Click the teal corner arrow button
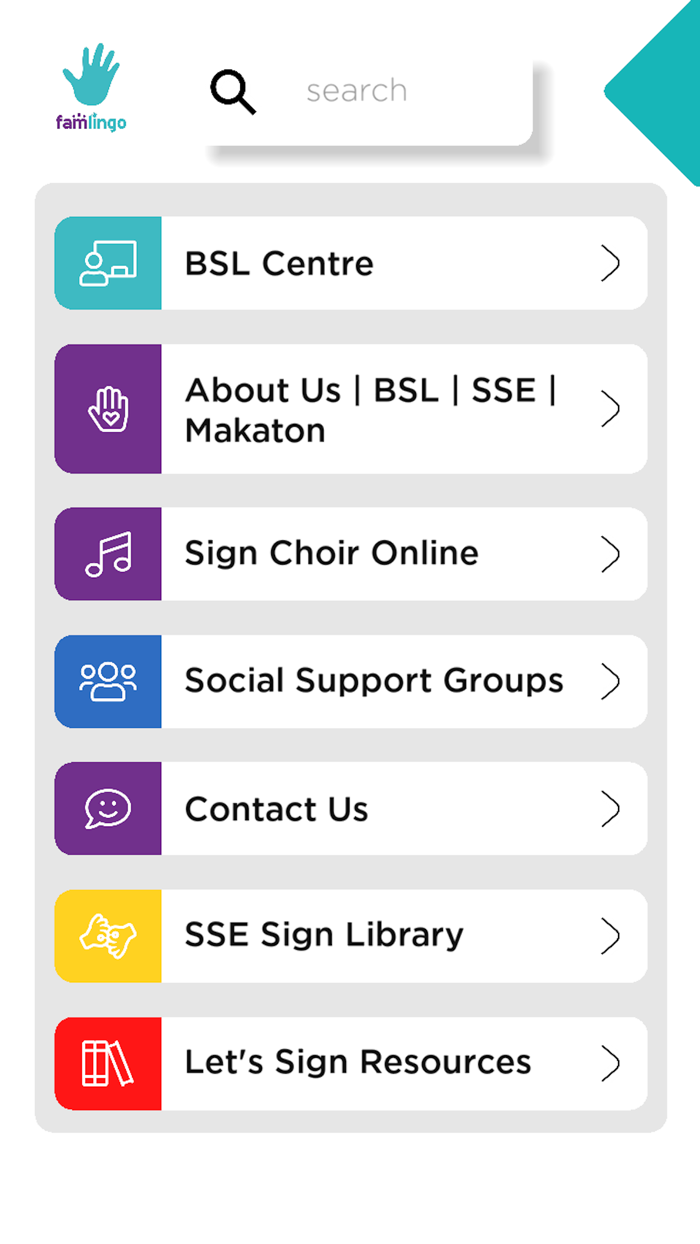 [x=665, y=90]
